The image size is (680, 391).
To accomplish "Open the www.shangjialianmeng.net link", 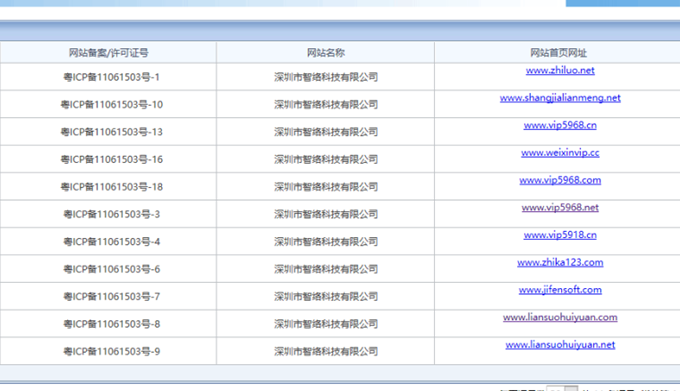I will pos(560,98).
